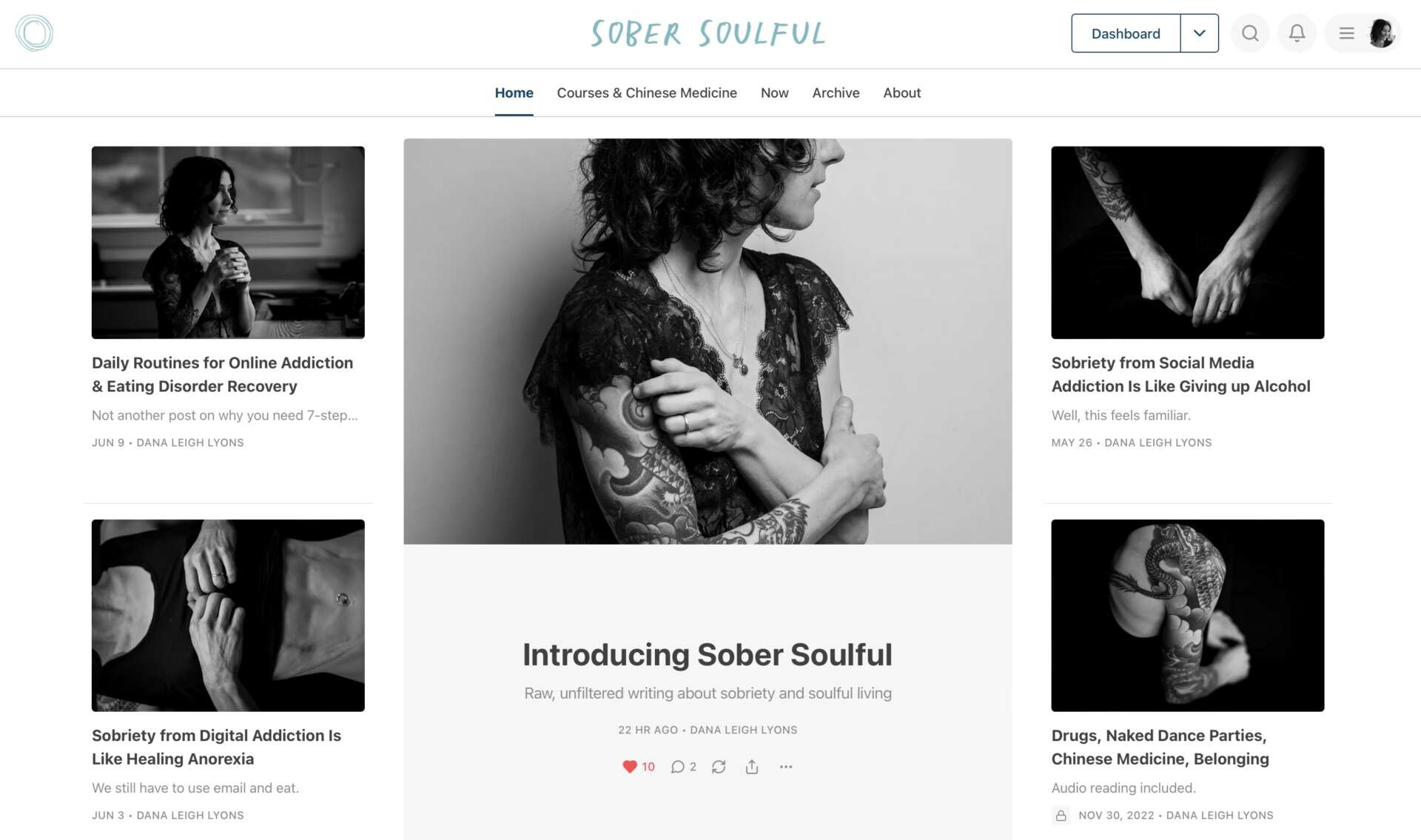Click the lock icon beside Nov 30, 2022
This screenshot has width=1421, height=840.
pyautogui.click(x=1061, y=816)
